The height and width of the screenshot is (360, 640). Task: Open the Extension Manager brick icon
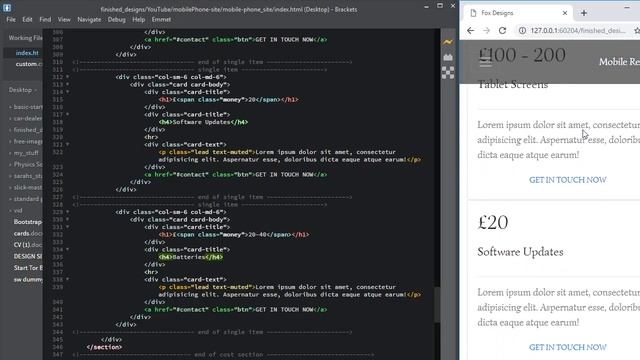448,57
